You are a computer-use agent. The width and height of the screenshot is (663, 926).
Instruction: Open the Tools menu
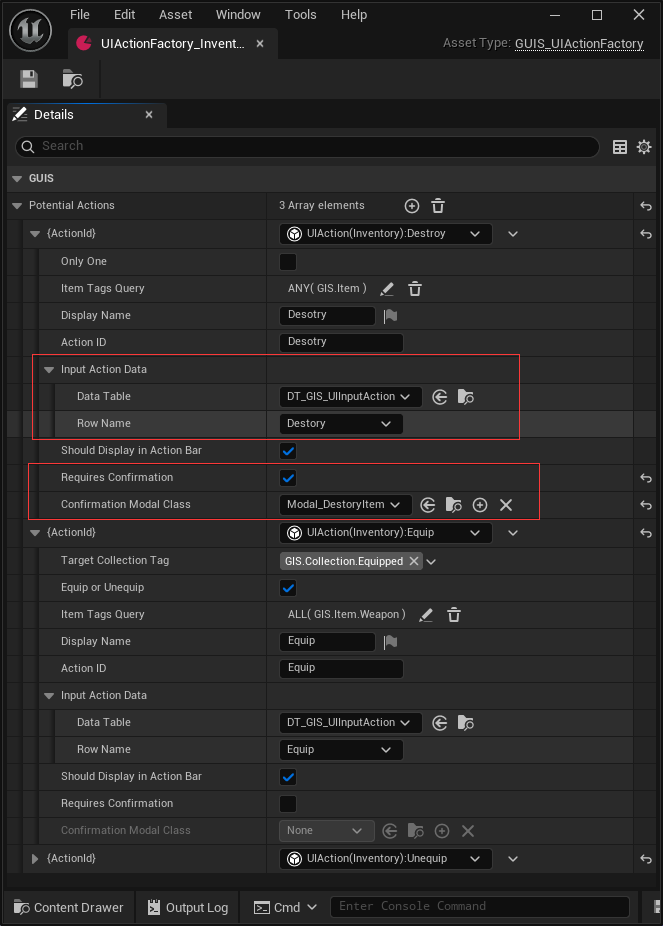coord(301,15)
